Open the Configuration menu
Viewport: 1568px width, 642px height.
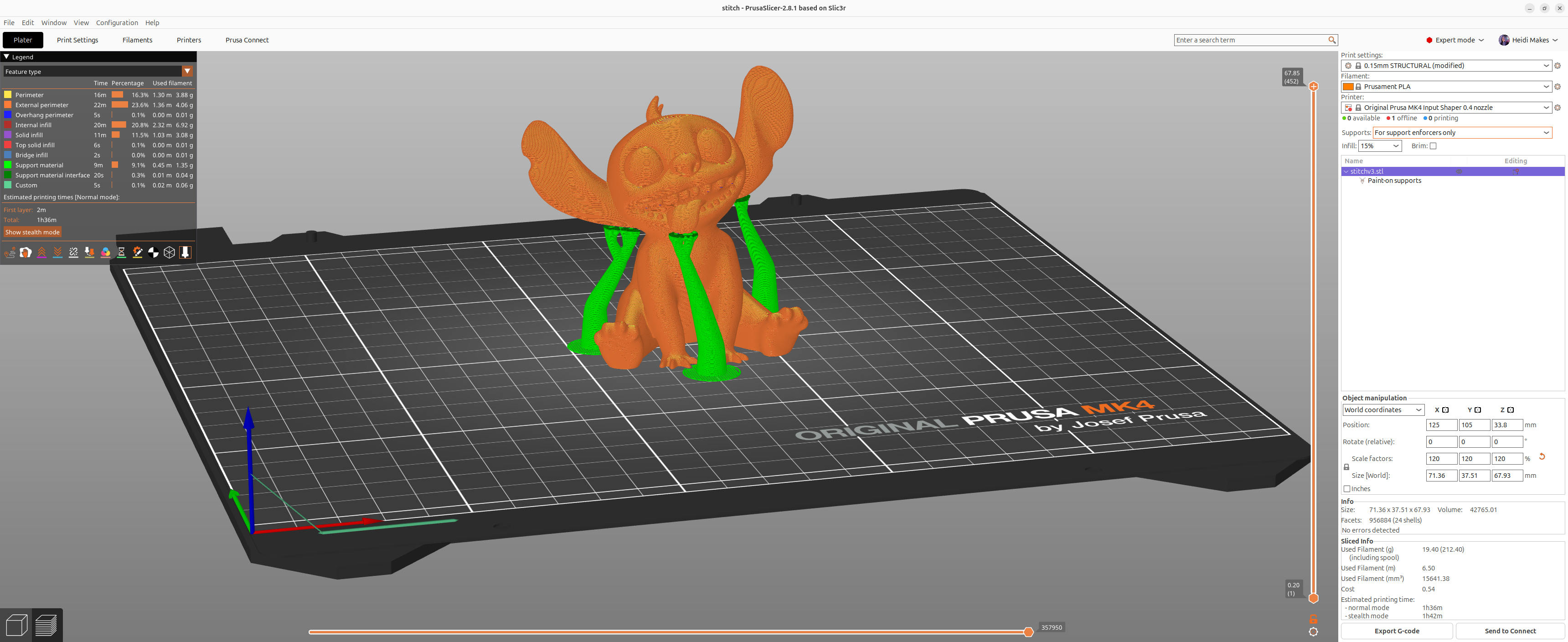pos(117,22)
